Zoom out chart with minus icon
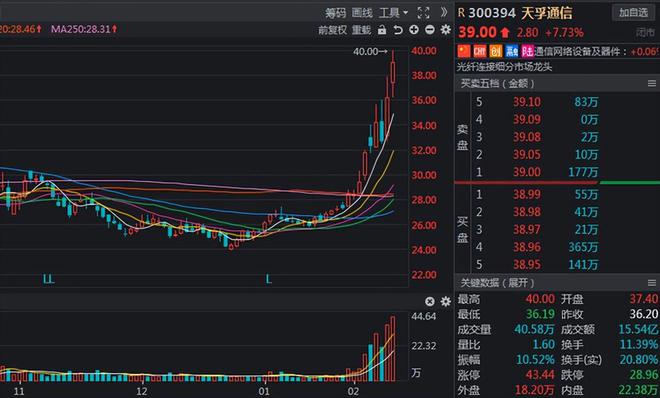 pyautogui.click(x=429, y=29)
